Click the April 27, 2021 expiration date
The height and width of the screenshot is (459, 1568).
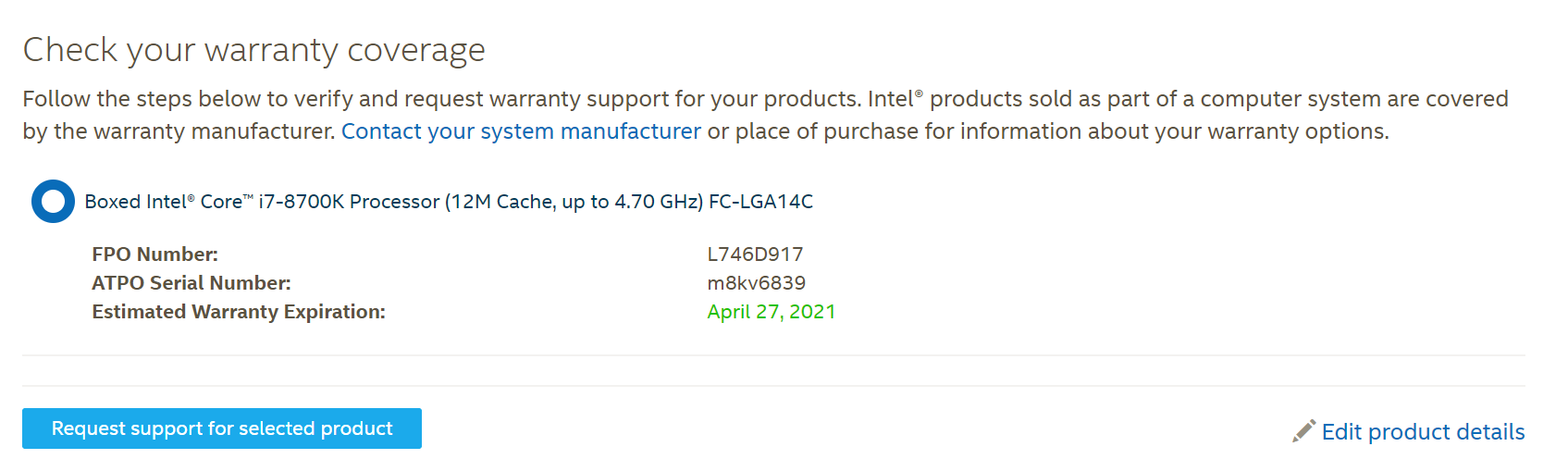click(x=771, y=312)
